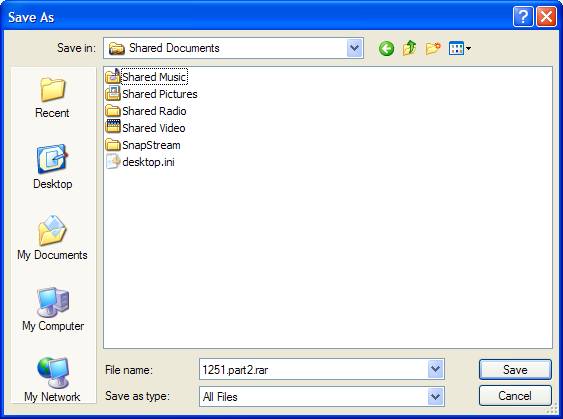Select My Computer in the places bar
The width and height of the screenshot is (563, 419).
click(53, 309)
